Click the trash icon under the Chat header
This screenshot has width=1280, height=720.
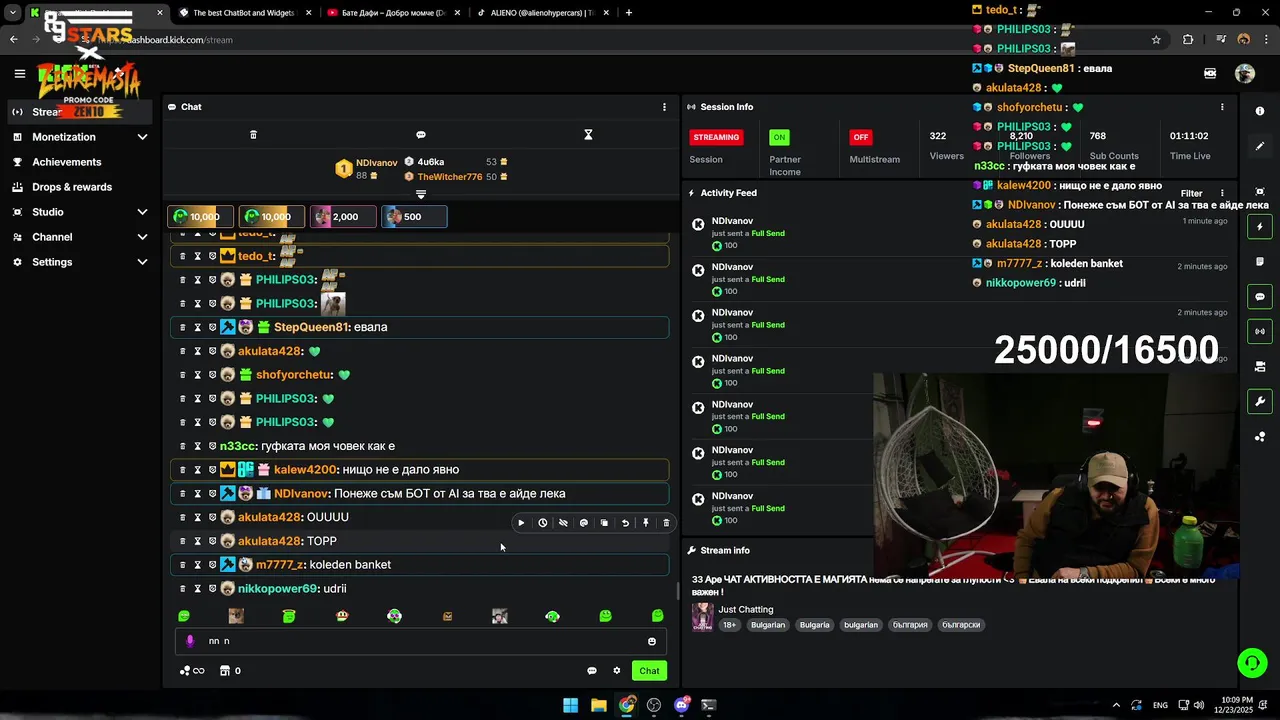[x=253, y=135]
